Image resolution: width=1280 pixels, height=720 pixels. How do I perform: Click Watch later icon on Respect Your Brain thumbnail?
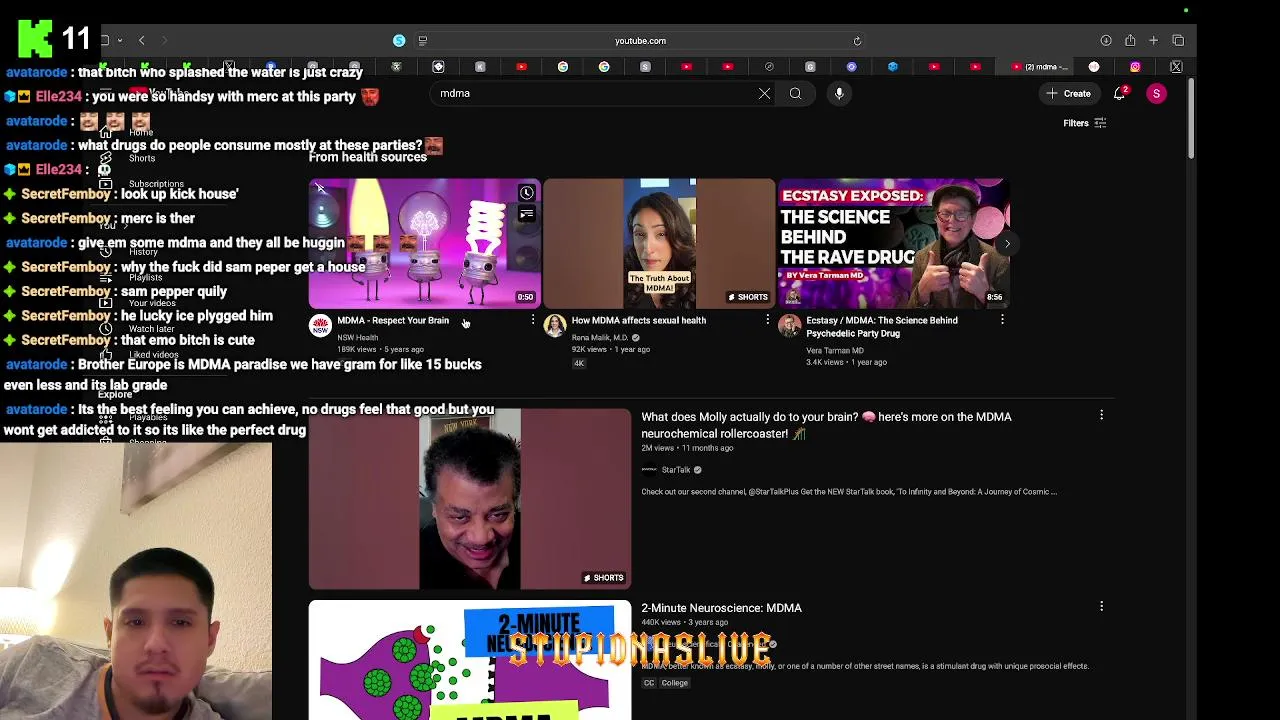point(526,193)
